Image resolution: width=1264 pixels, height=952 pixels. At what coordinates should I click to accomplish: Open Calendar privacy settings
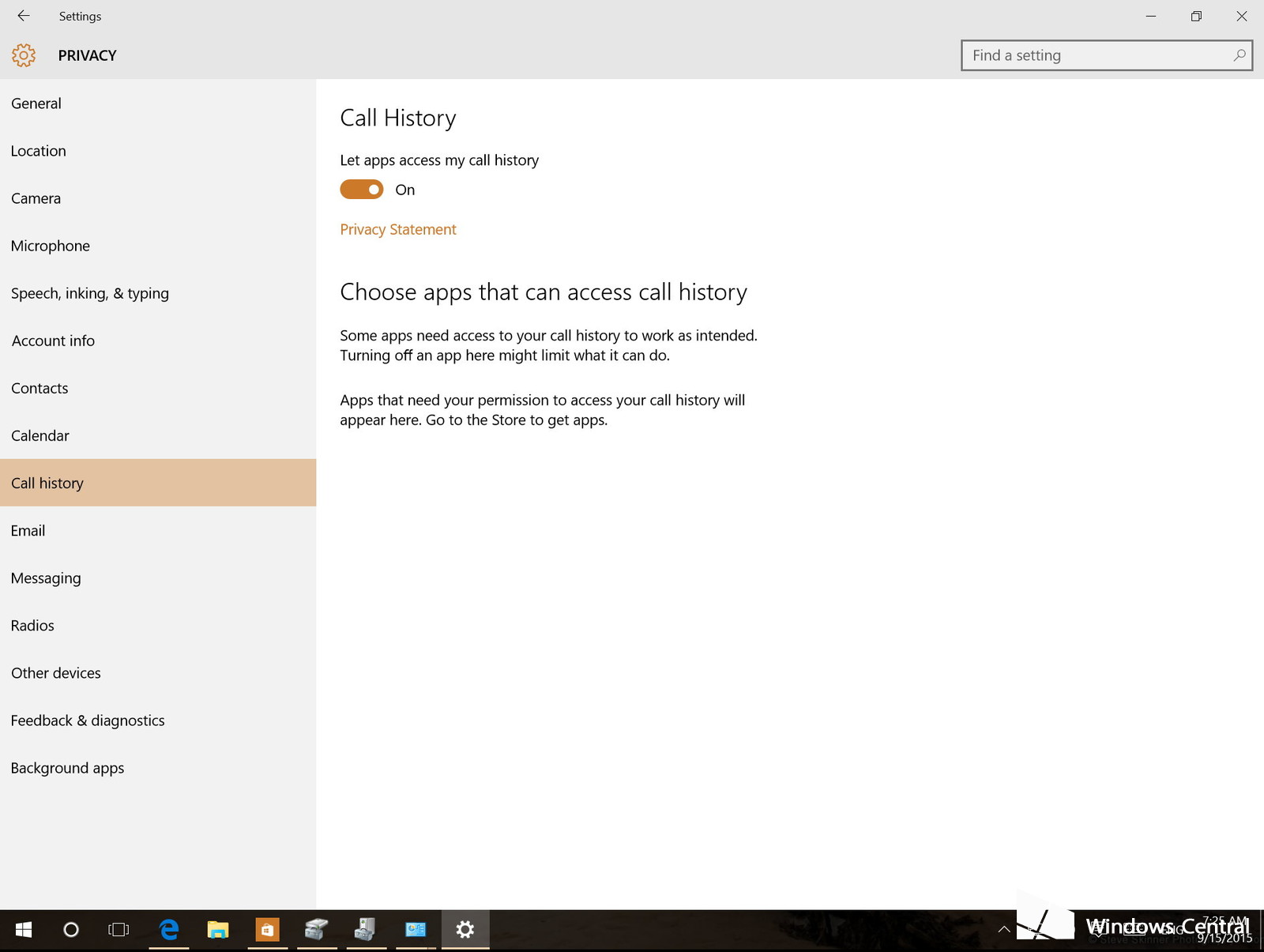(x=158, y=435)
